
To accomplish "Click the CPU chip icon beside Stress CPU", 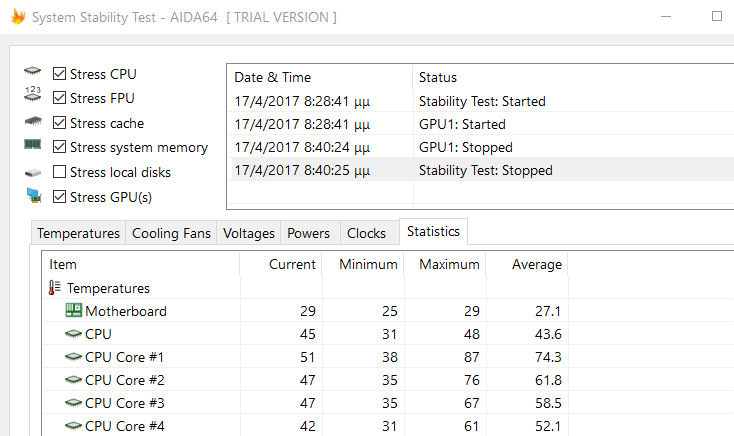I will click(x=33, y=71).
